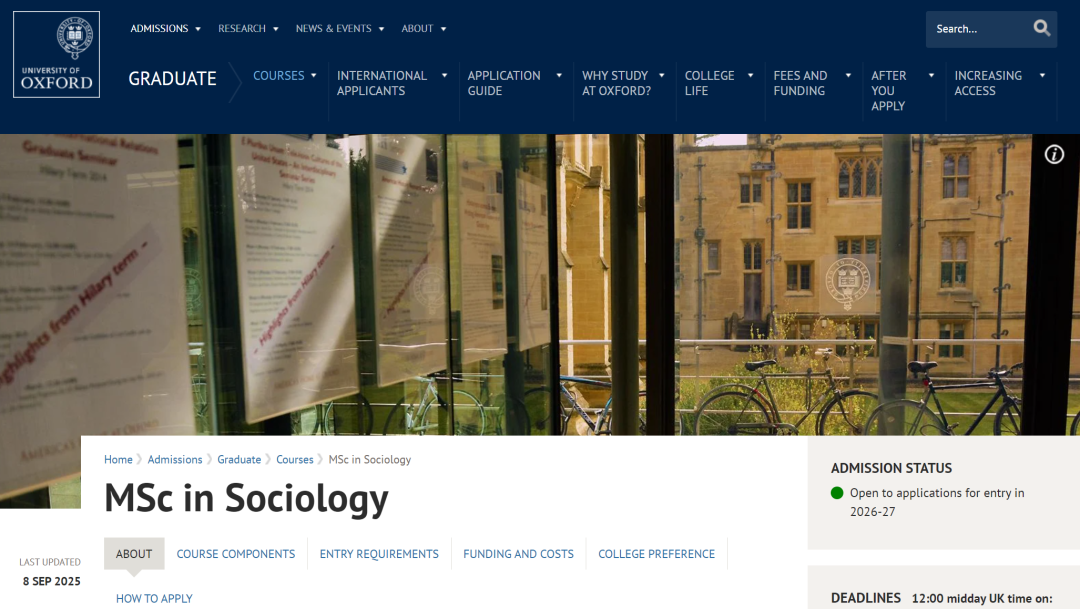Expand the International Applicants arrow

pos(444,76)
